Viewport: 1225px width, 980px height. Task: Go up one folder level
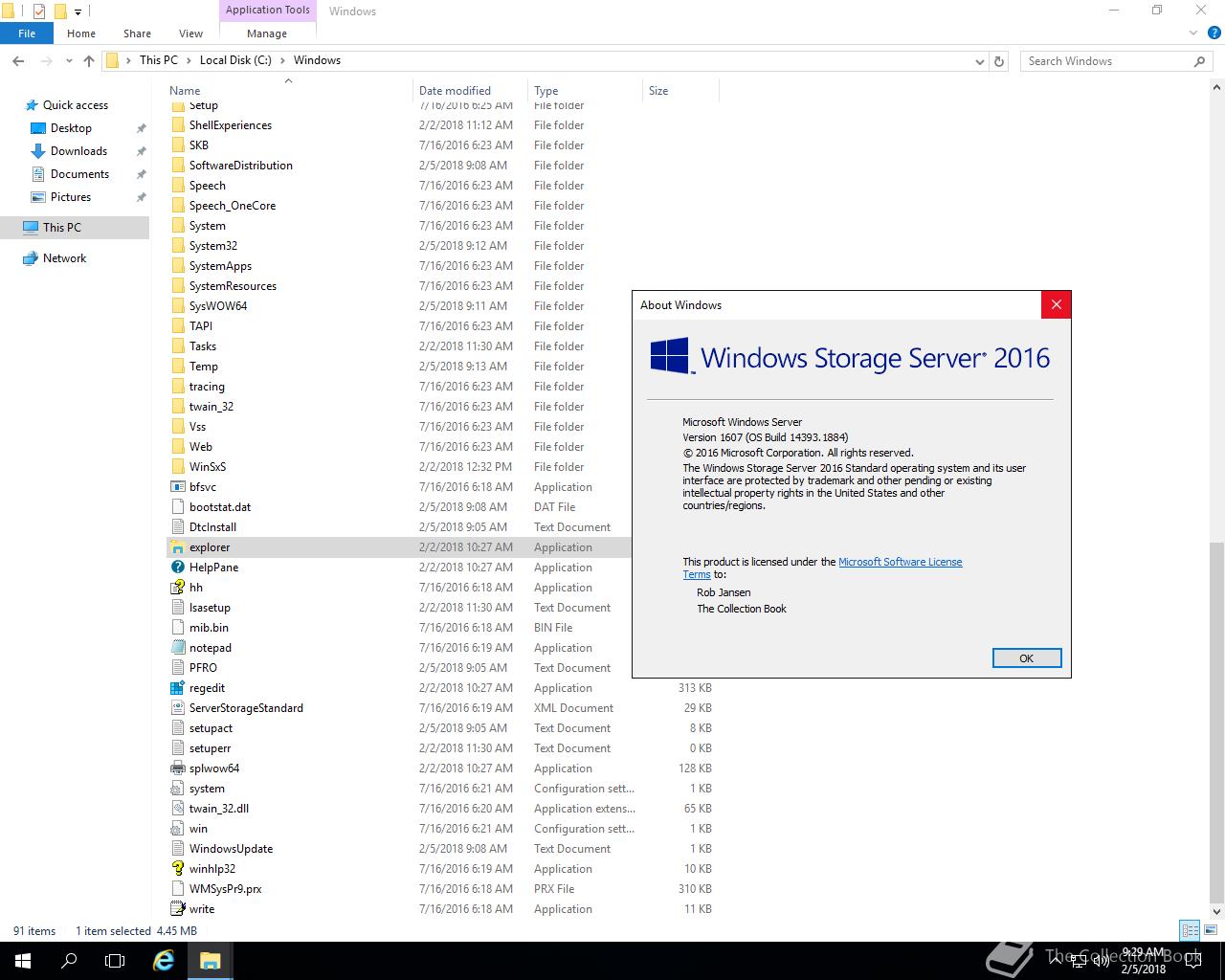pyautogui.click(x=89, y=60)
